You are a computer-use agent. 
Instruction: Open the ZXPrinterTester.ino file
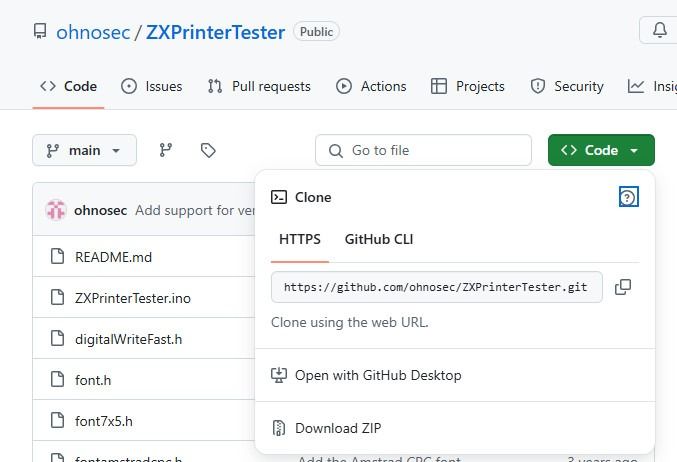[x=133, y=298]
